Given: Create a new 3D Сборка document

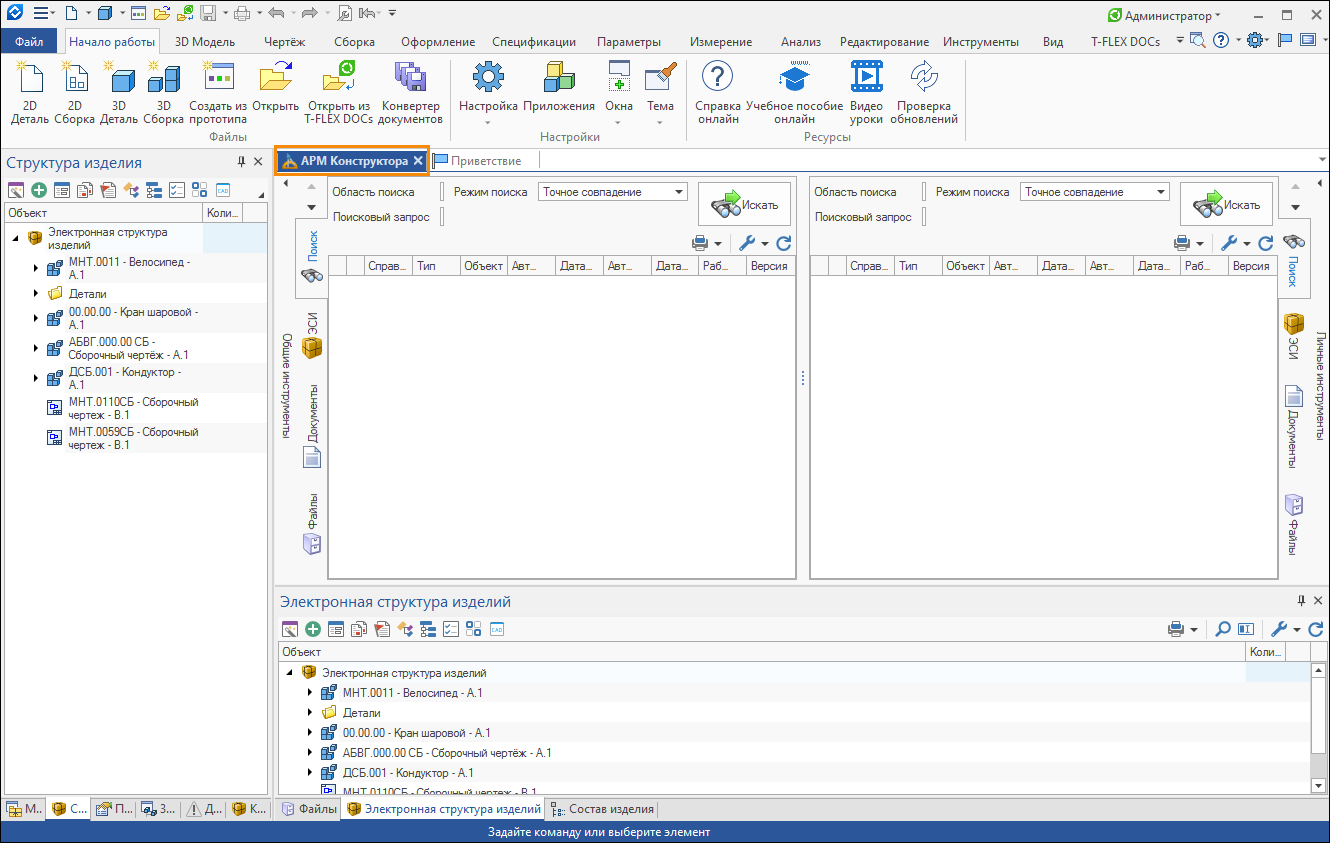Looking at the screenshot, I should tap(163, 92).
